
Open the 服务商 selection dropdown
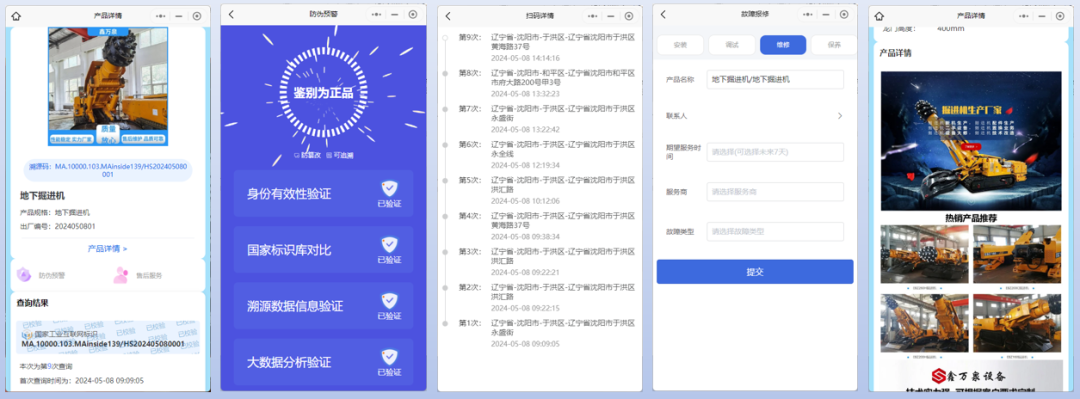coord(775,192)
